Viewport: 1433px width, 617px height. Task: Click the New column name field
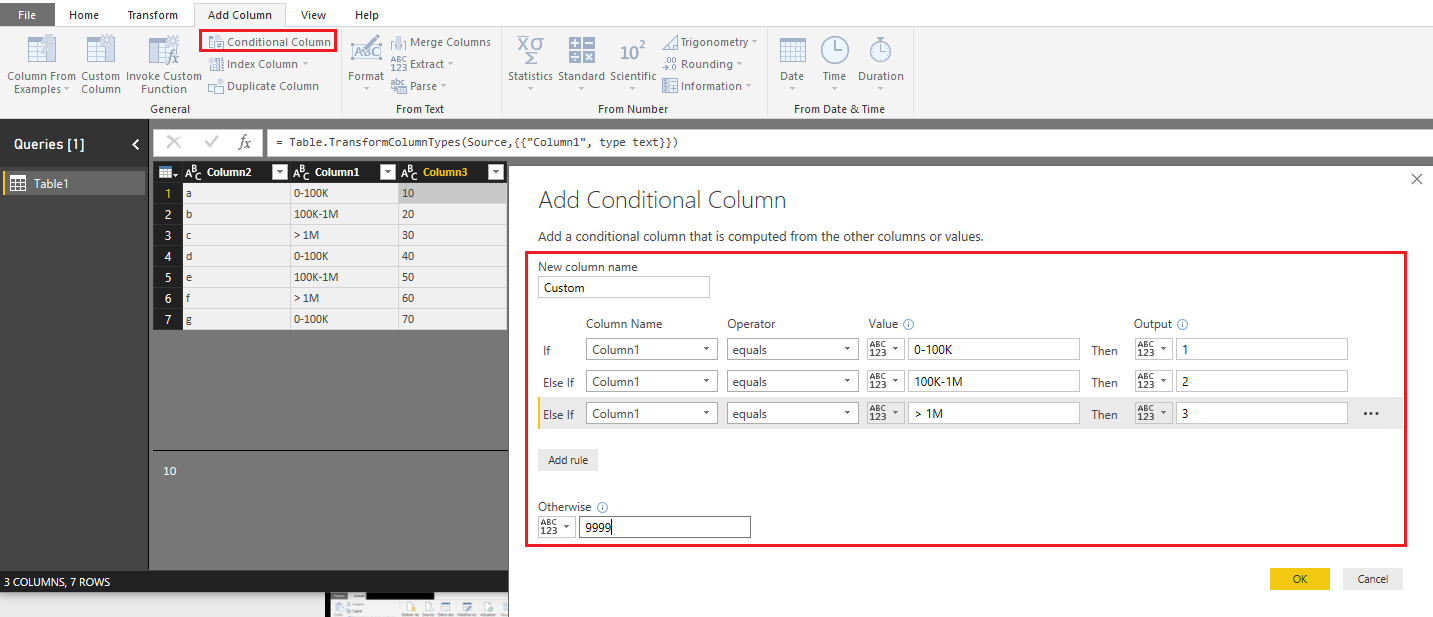point(624,288)
